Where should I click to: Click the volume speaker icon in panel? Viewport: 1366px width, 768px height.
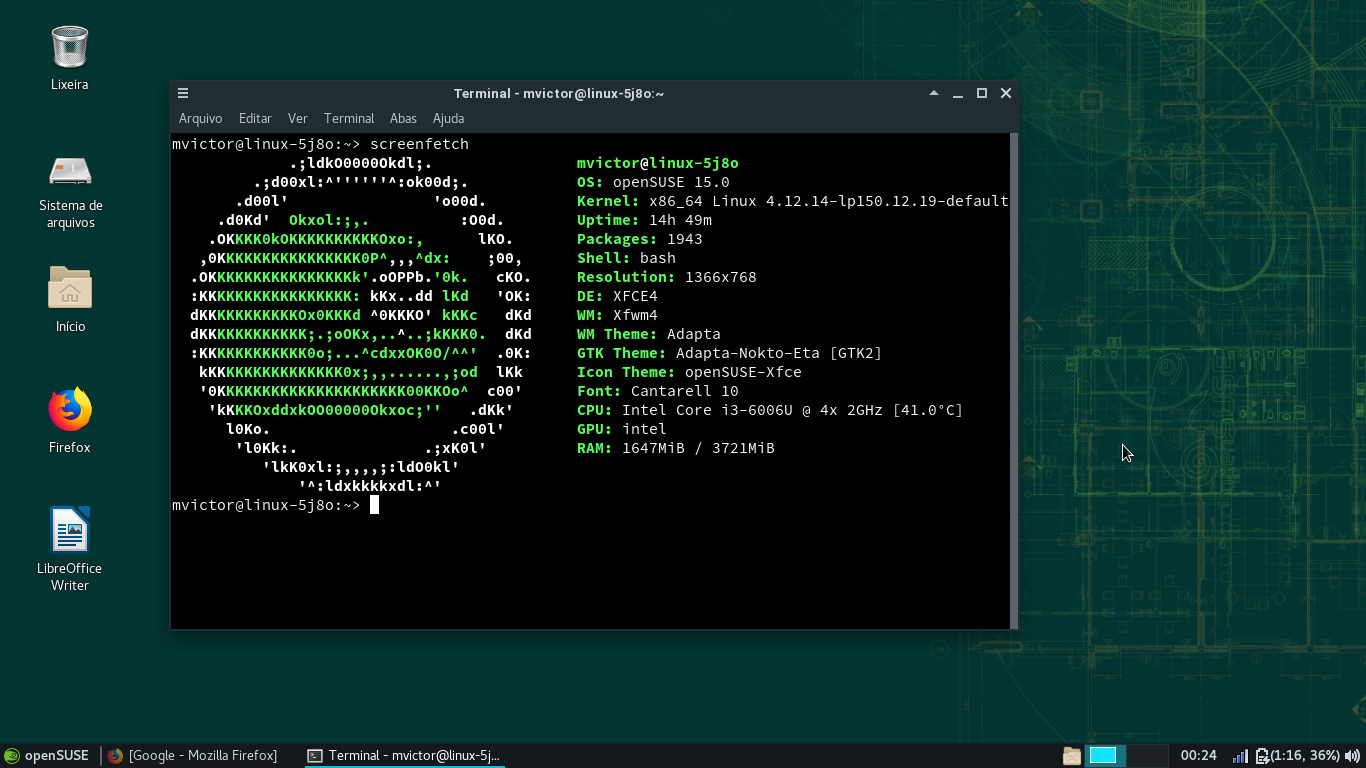tap(1352, 756)
